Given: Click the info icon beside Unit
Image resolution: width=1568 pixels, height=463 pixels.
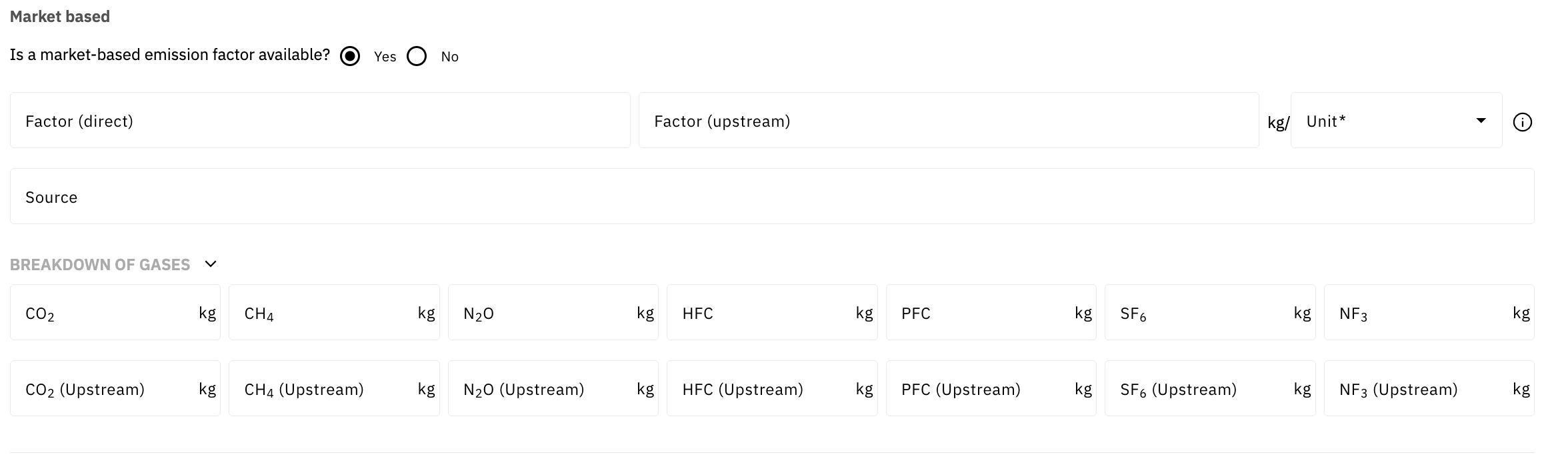Looking at the screenshot, I should click(x=1522, y=122).
